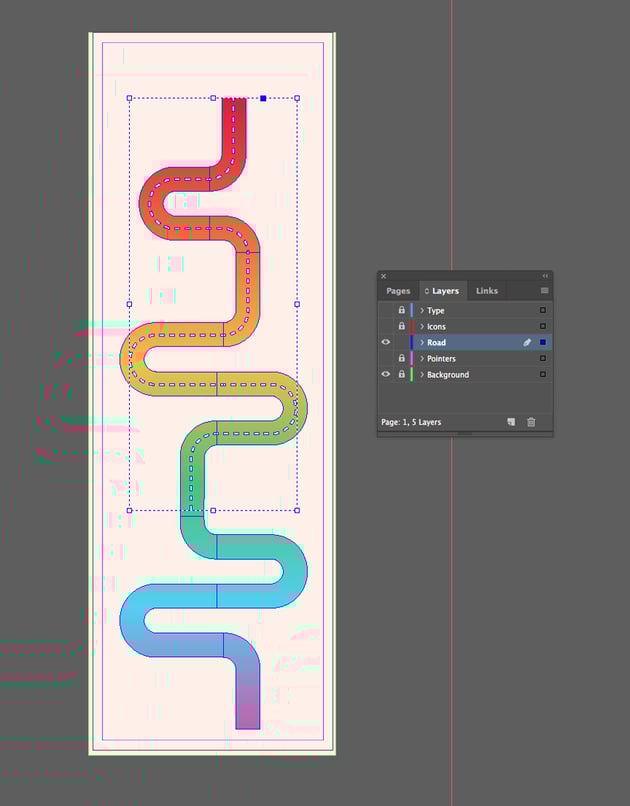The height and width of the screenshot is (806, 630).
Task: Click the top-left selection handle
Action: (129, 98)
